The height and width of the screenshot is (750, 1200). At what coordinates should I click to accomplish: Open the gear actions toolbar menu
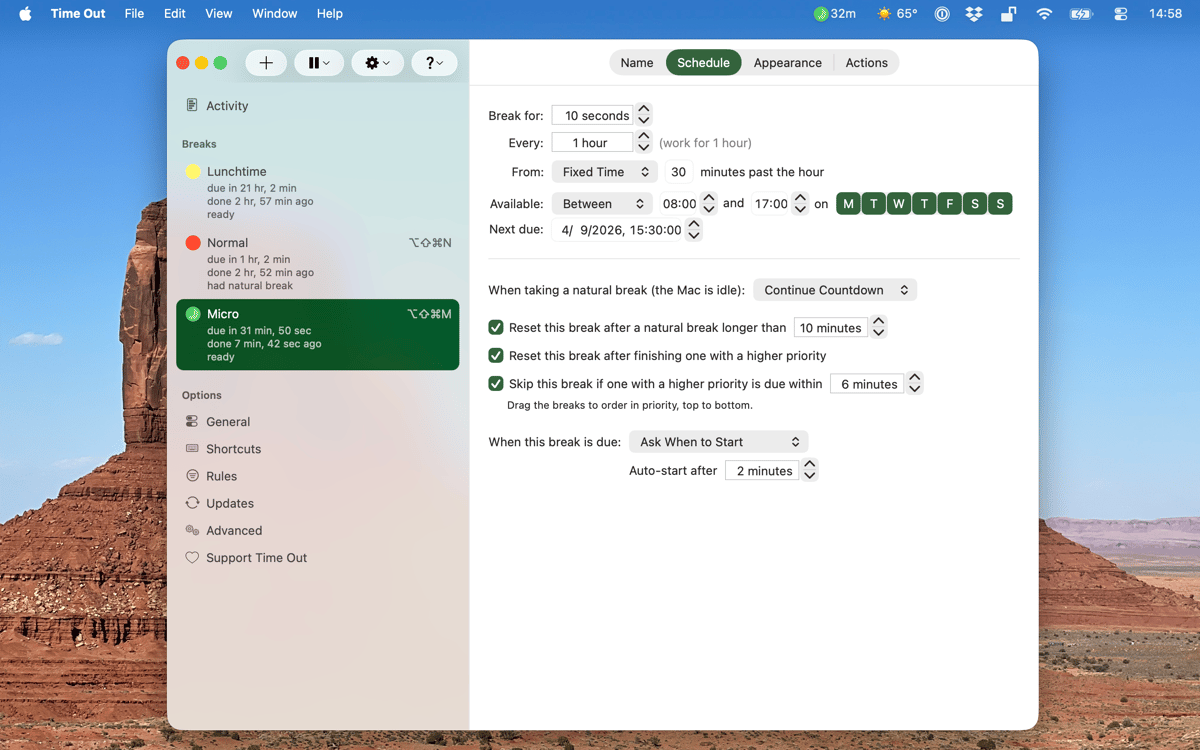pos(377,63)
